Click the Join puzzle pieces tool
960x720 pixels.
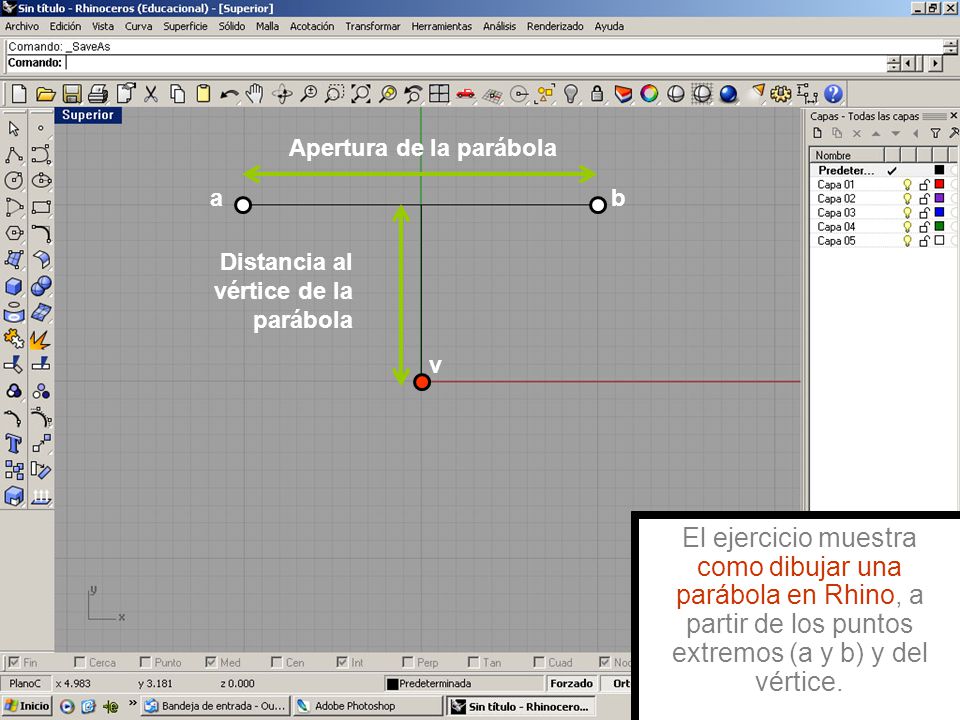tap(13, 339)
